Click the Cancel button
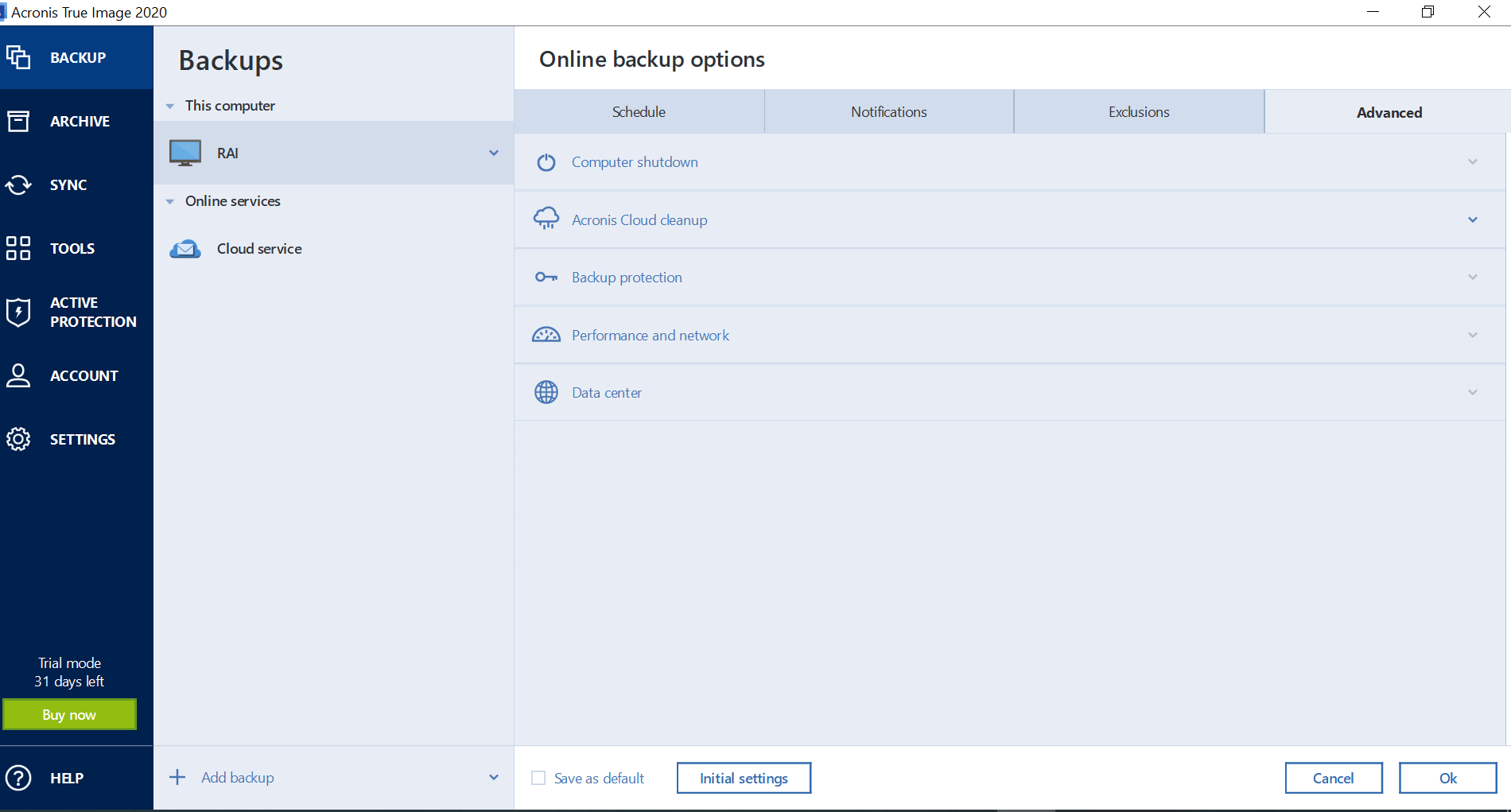Screen dimensions: 1511x812 (x=1334, y=778)
